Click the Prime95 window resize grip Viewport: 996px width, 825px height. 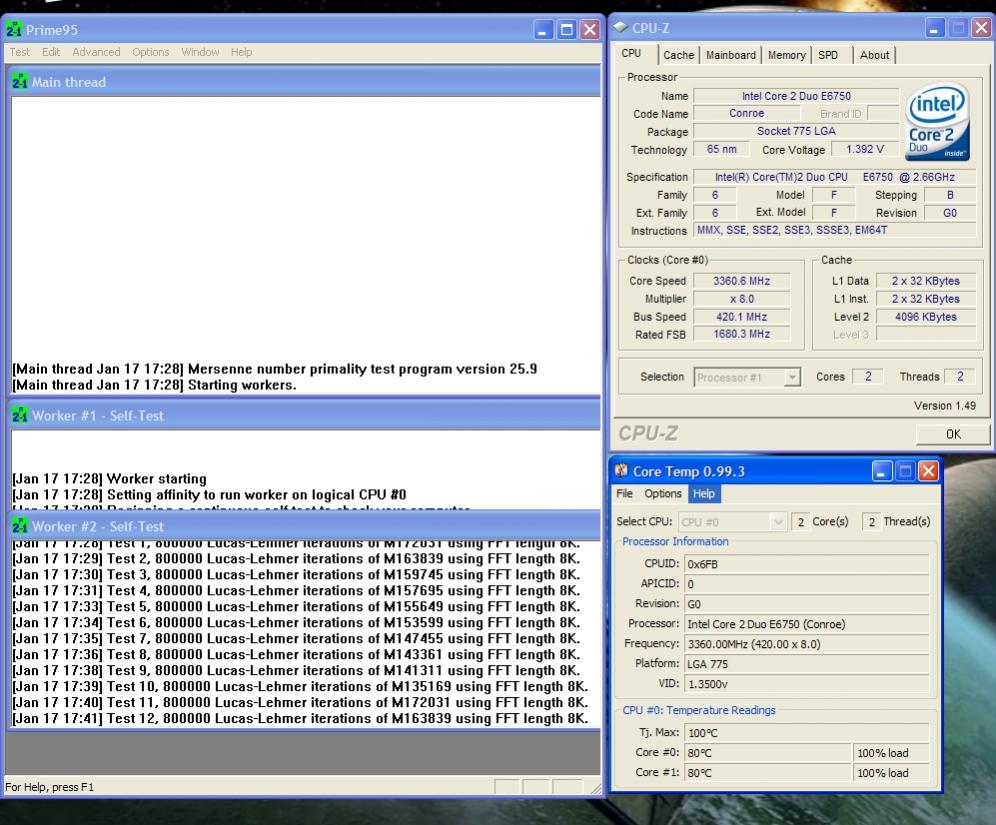[x=595, y=788]
